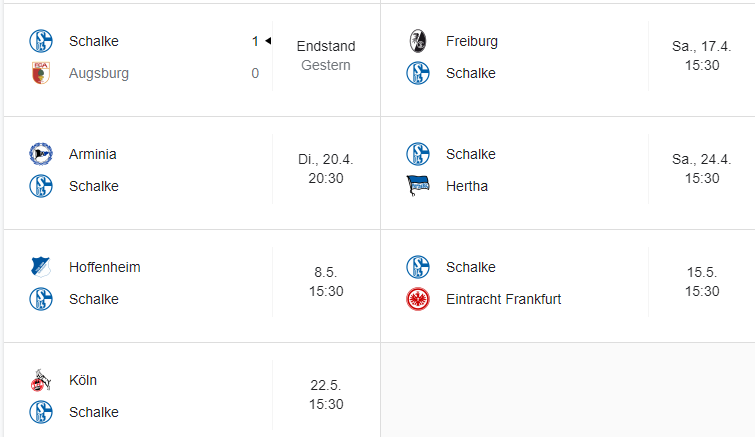Click the Augsburg club crest
Screen dimensions: 755x437
click(x=40, y=73)
